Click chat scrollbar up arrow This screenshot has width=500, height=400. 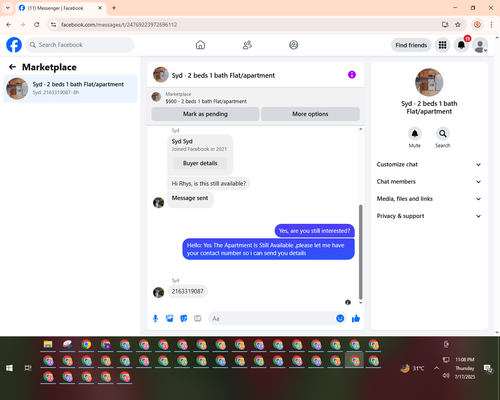360,129
